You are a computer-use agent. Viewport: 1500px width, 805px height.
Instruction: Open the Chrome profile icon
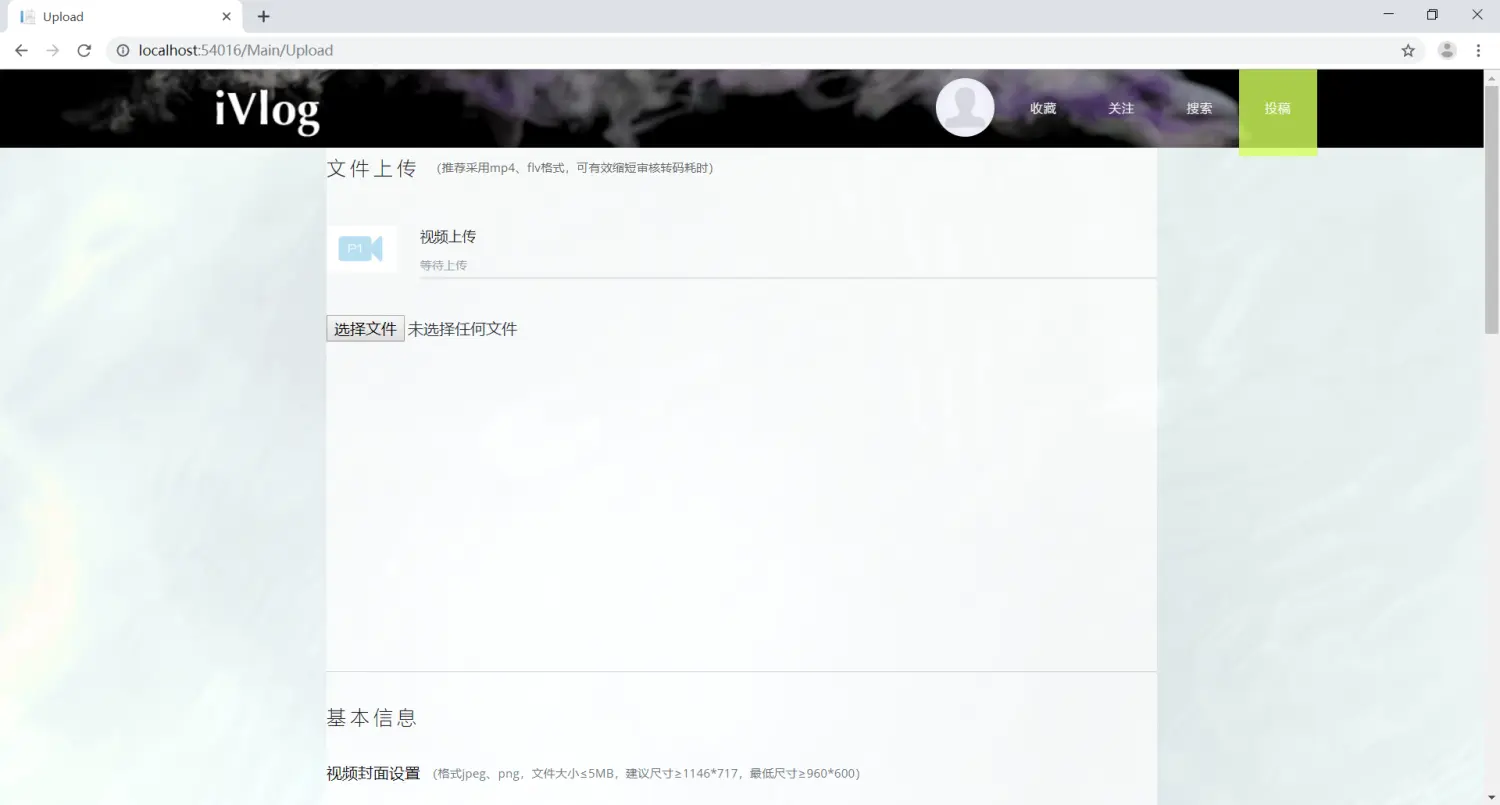click(x=1447, y=50)
